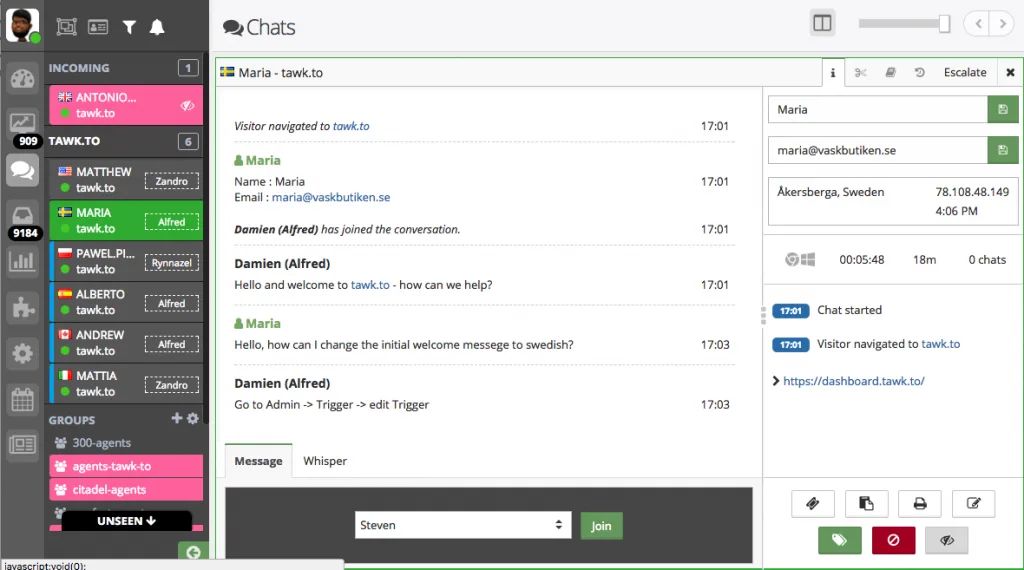Open the notifications bell
The height and width of the screenshot is (570, 1024).
point(157,27)
